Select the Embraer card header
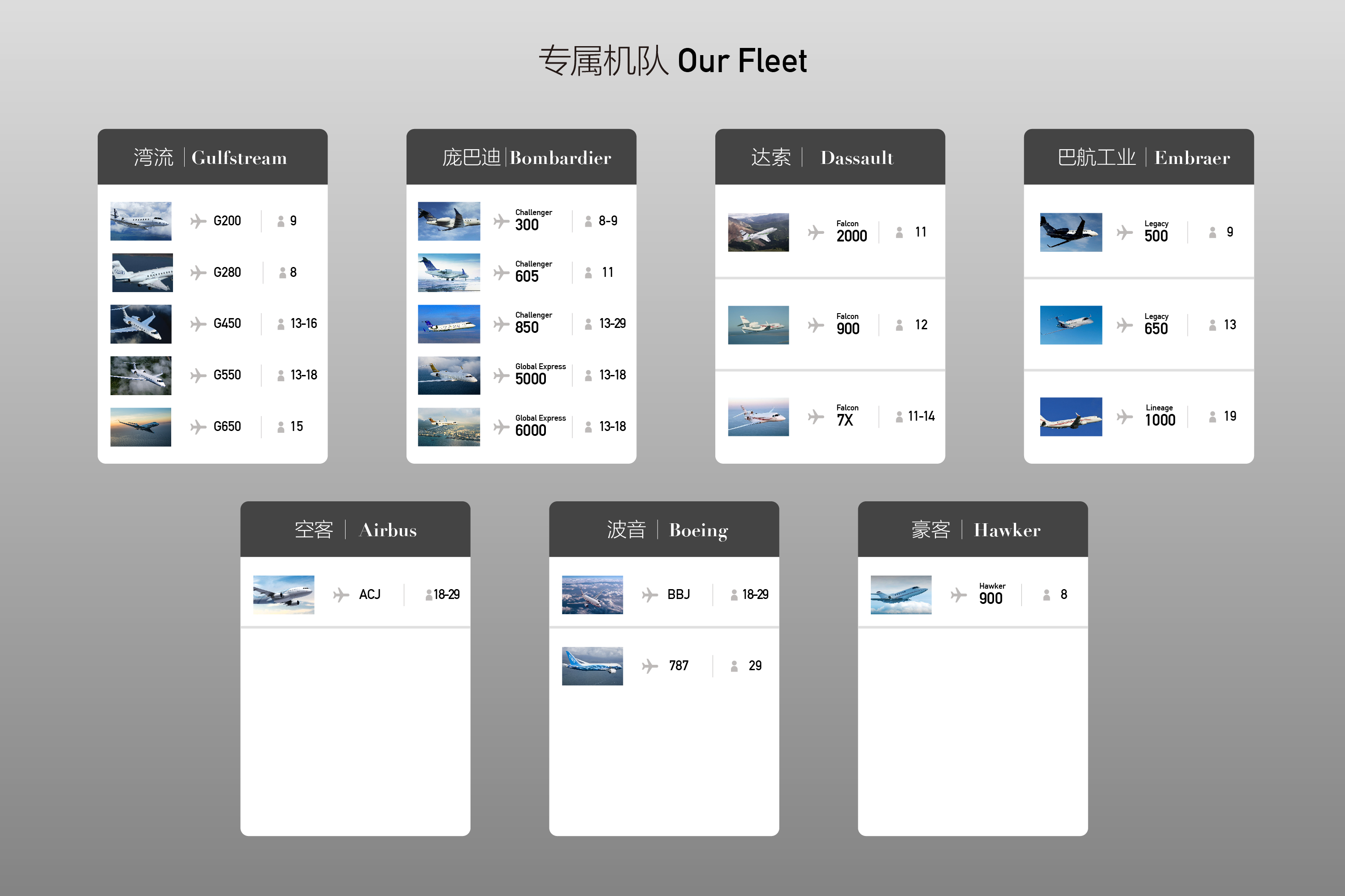This screenshot has width=1345, height=896. pyautogui.click(x=1139, y=157)
